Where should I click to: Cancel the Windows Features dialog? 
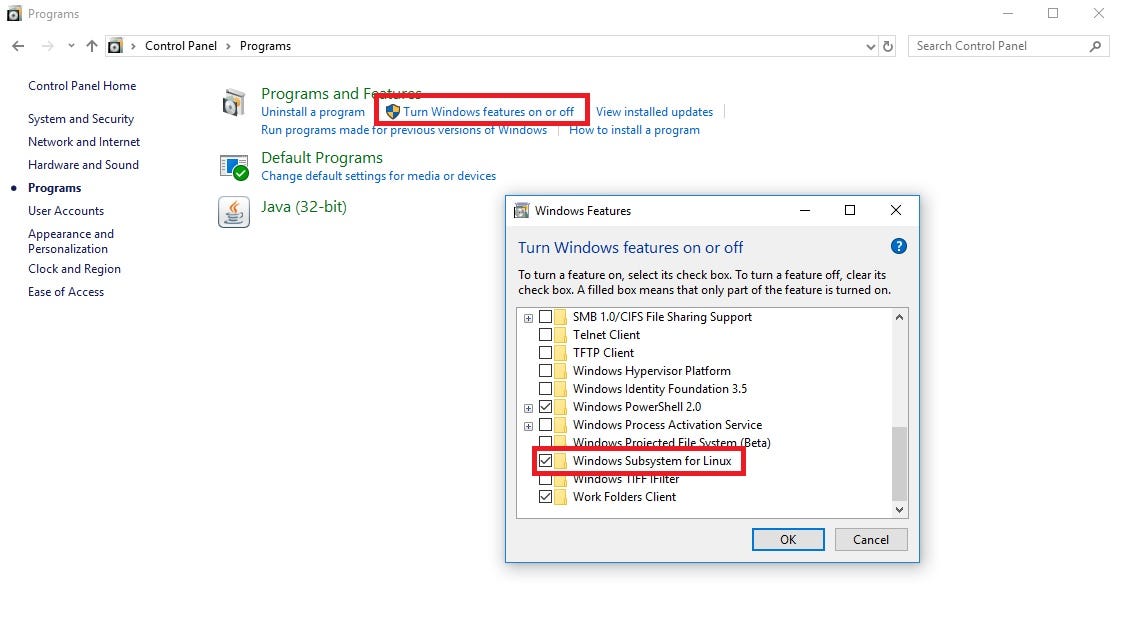(870, 539)
